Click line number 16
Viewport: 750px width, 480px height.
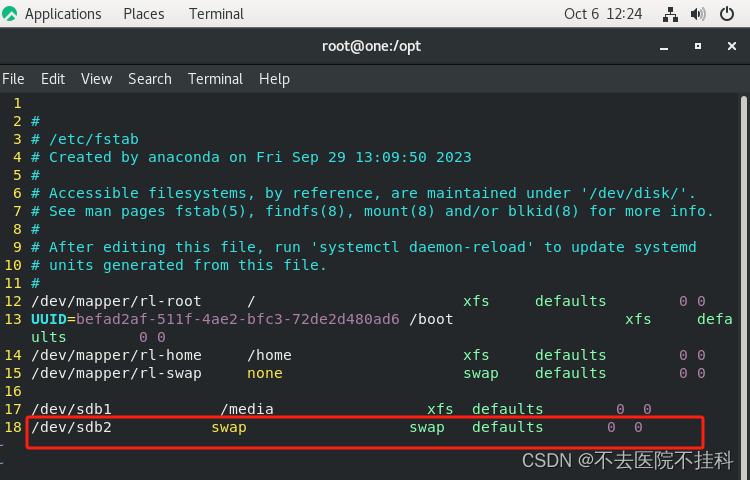(13, 392)
